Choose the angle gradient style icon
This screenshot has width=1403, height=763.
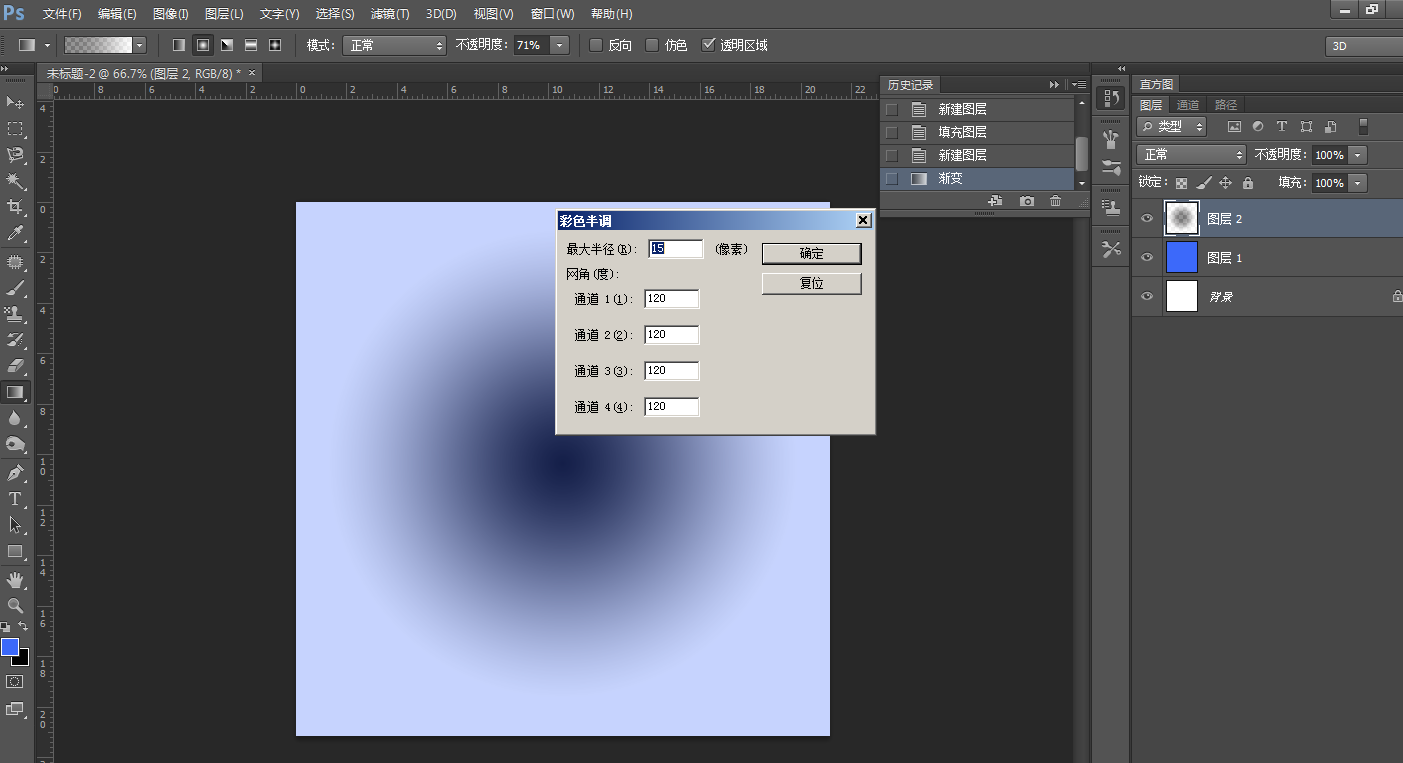pyautogui.click(x=227, y=45)
